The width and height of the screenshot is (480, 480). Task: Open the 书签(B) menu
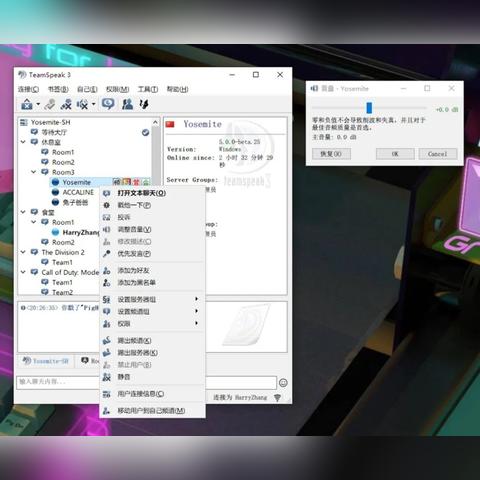tap(58, 89)
